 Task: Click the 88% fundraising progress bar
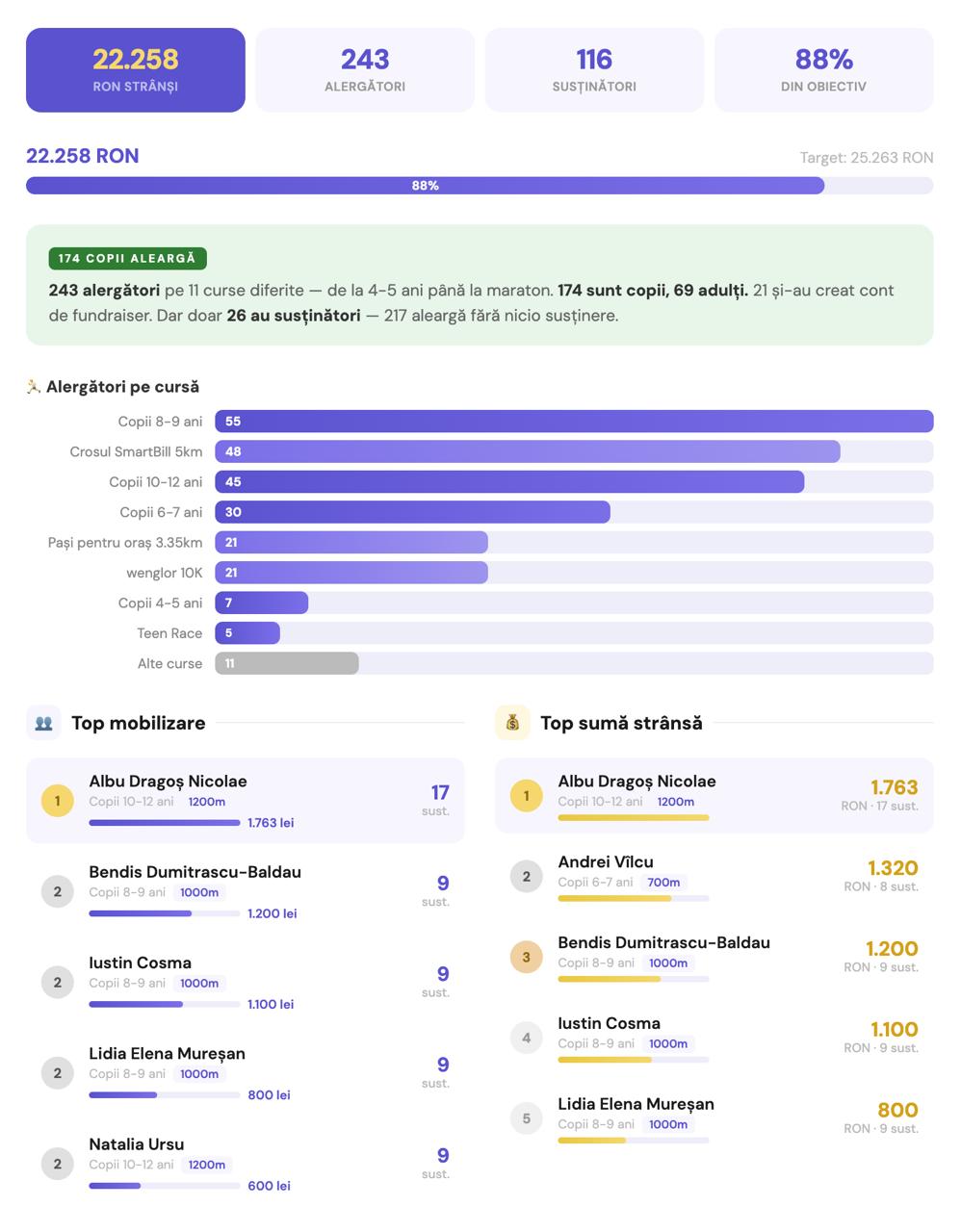click(425, 186)
